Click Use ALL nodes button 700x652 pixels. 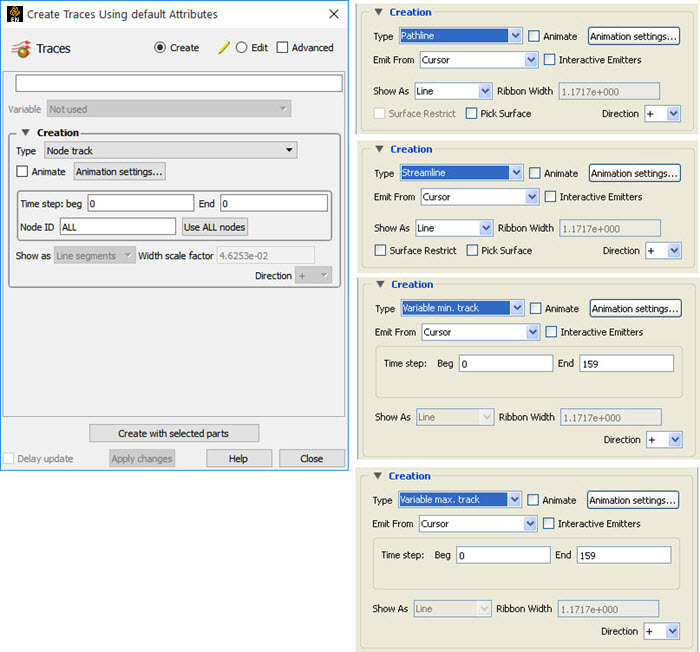coord(214,227)
